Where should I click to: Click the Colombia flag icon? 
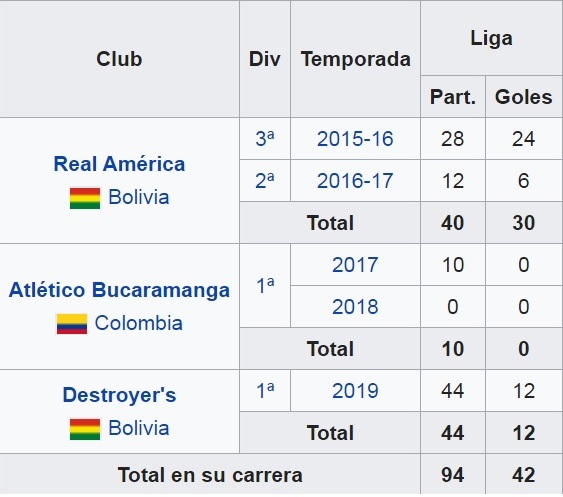(x=72, y=324)
